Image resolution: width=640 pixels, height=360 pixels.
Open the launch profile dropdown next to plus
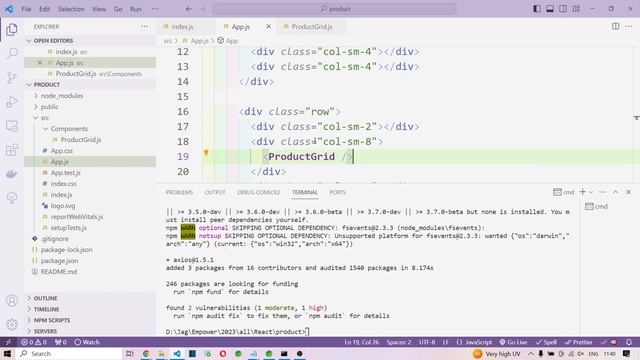tap(591, 192)
